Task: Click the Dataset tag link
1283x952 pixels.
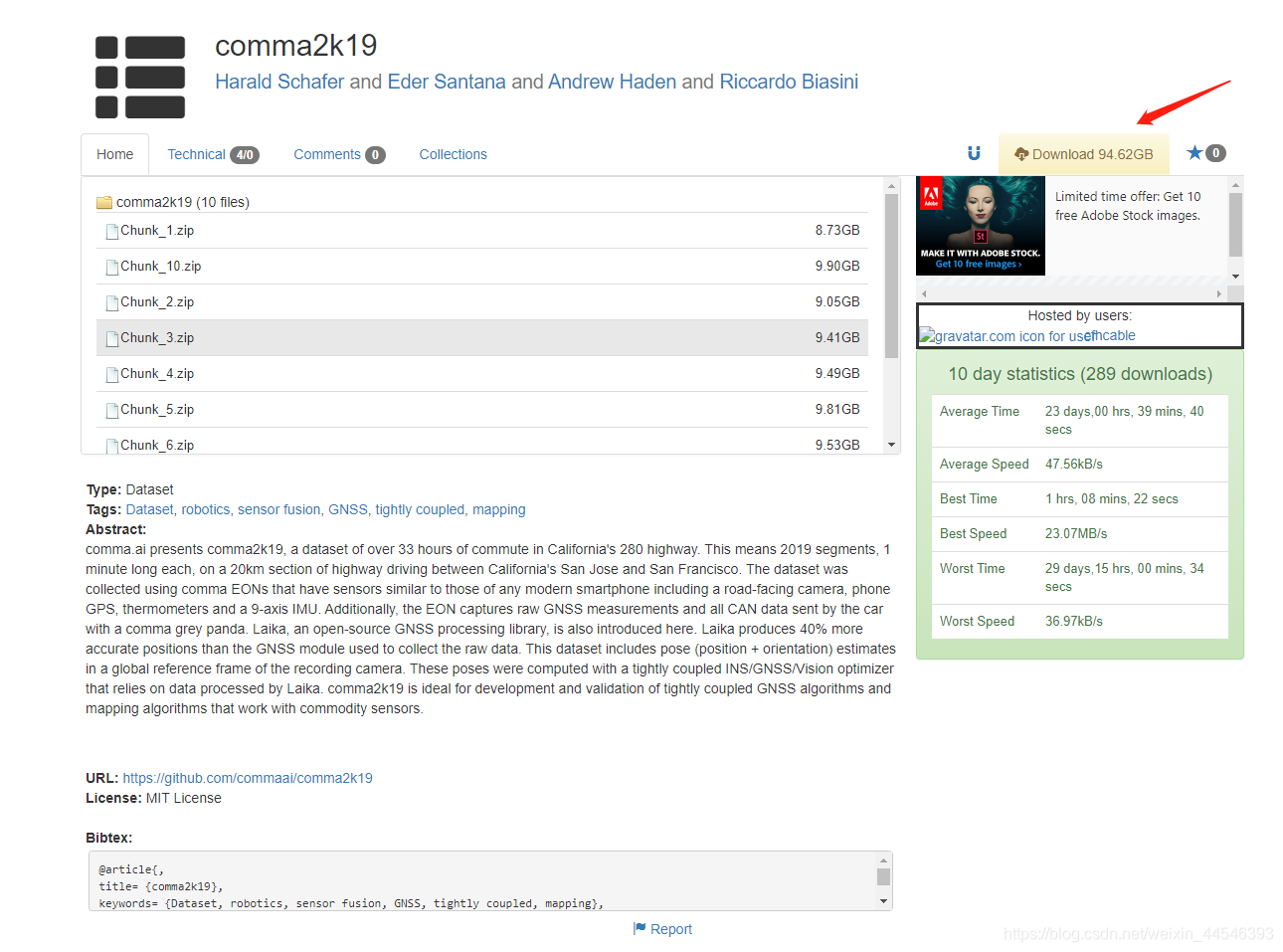Action: [149, 509]
